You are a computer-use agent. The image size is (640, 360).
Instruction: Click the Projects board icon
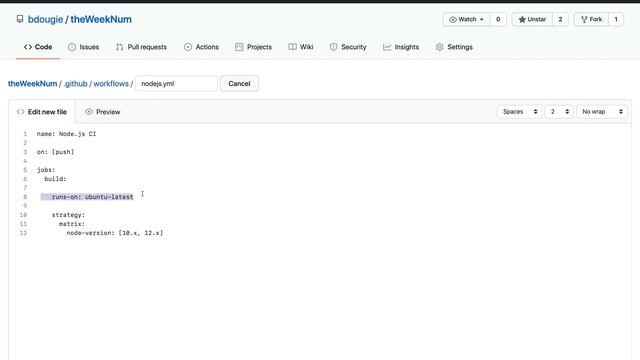(239, 47)
